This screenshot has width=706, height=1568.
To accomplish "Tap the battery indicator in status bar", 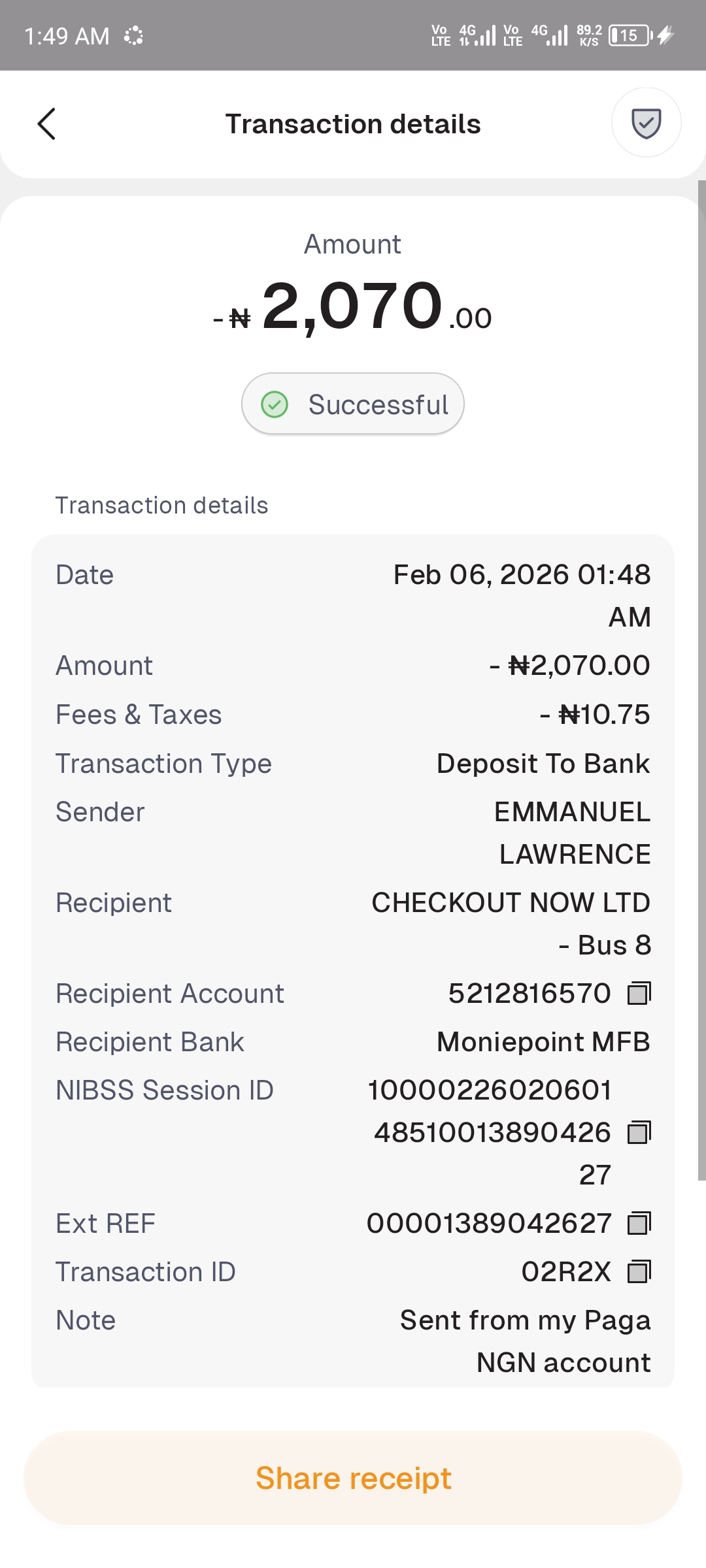I will click(630, 35).
